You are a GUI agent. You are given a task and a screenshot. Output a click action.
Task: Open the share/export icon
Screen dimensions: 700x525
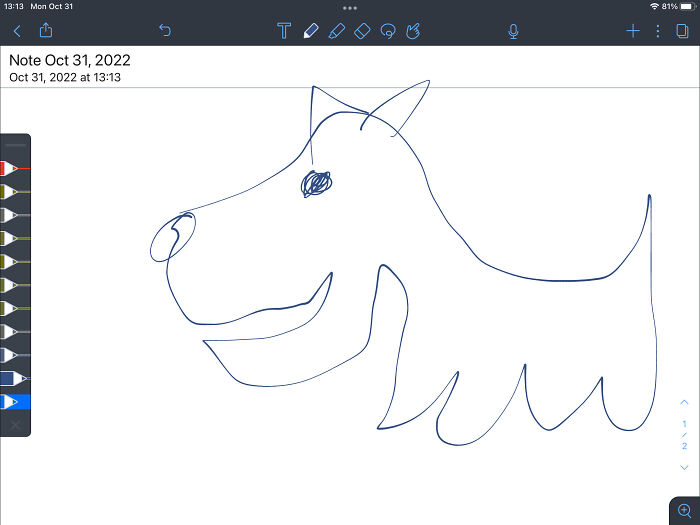[45, 31]
